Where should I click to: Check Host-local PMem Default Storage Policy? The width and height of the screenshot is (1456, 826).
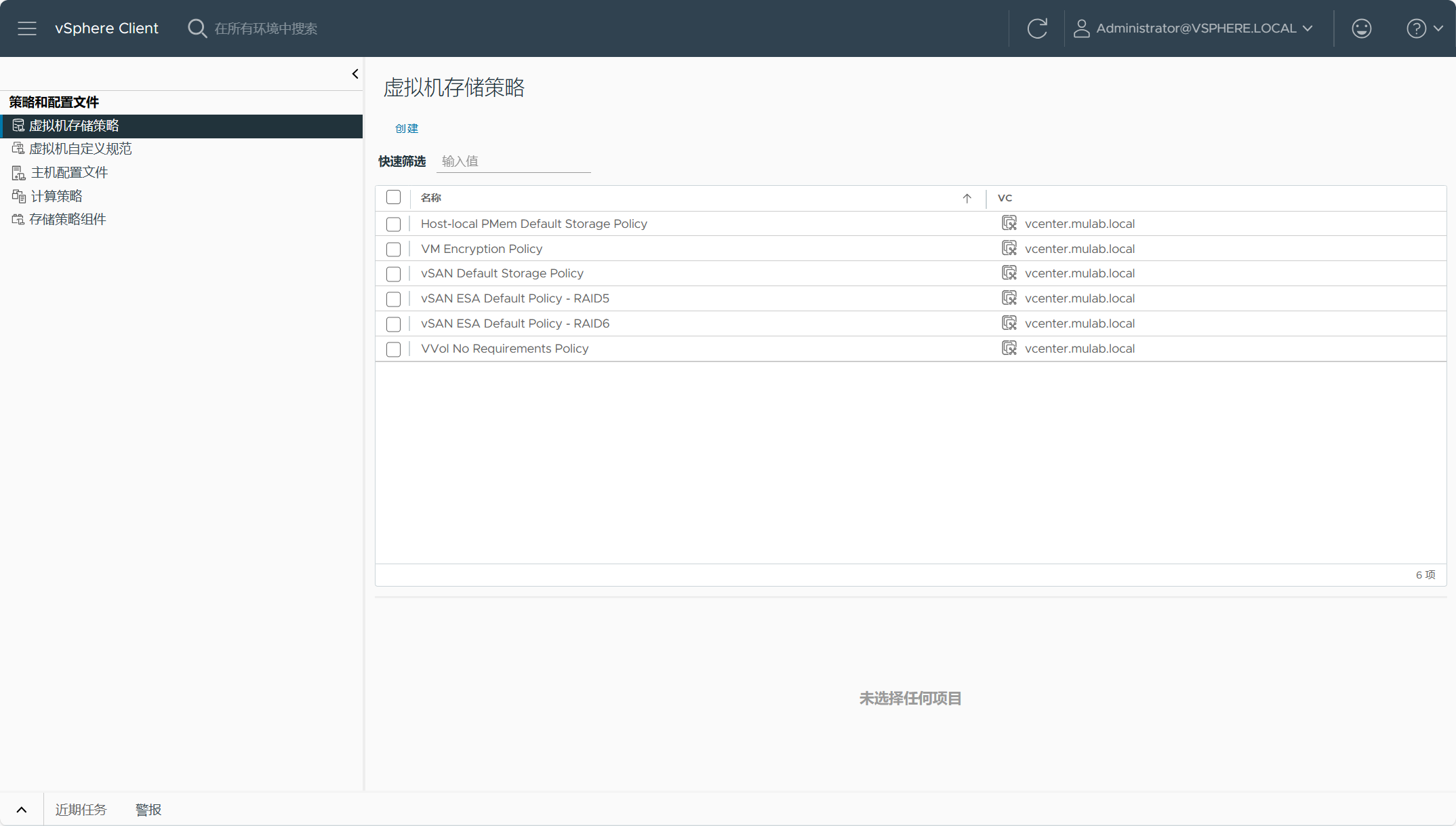coord(393,224)
